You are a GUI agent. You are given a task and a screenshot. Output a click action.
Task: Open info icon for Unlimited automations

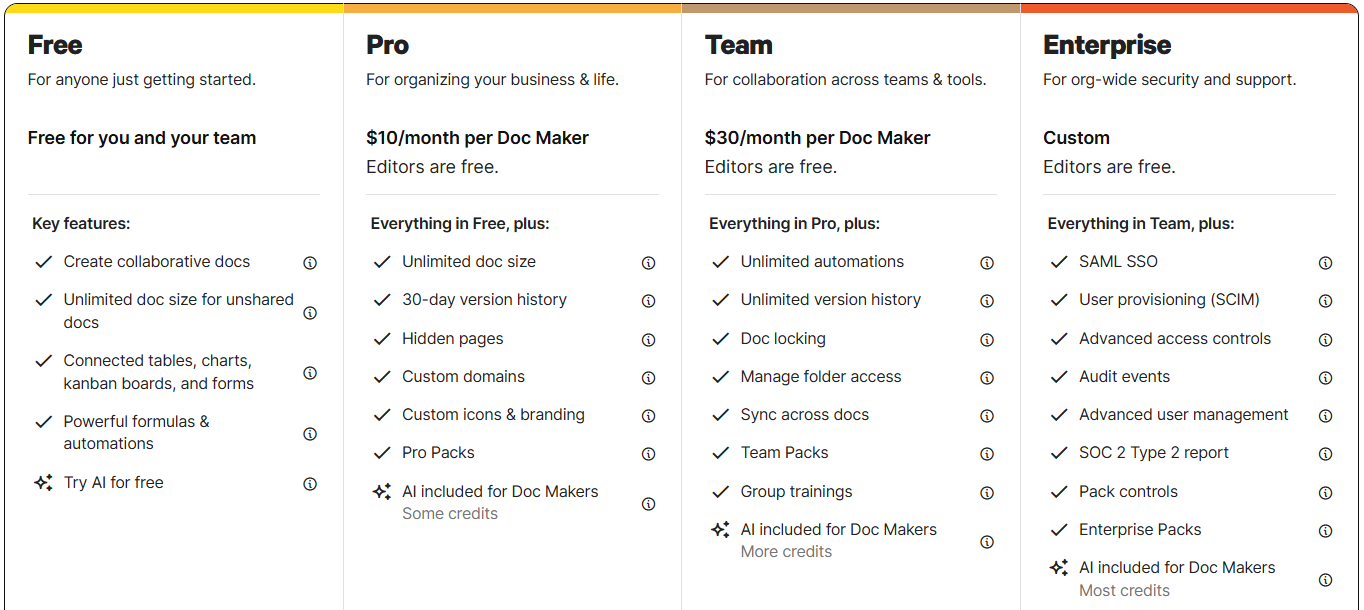pos(987,263)
